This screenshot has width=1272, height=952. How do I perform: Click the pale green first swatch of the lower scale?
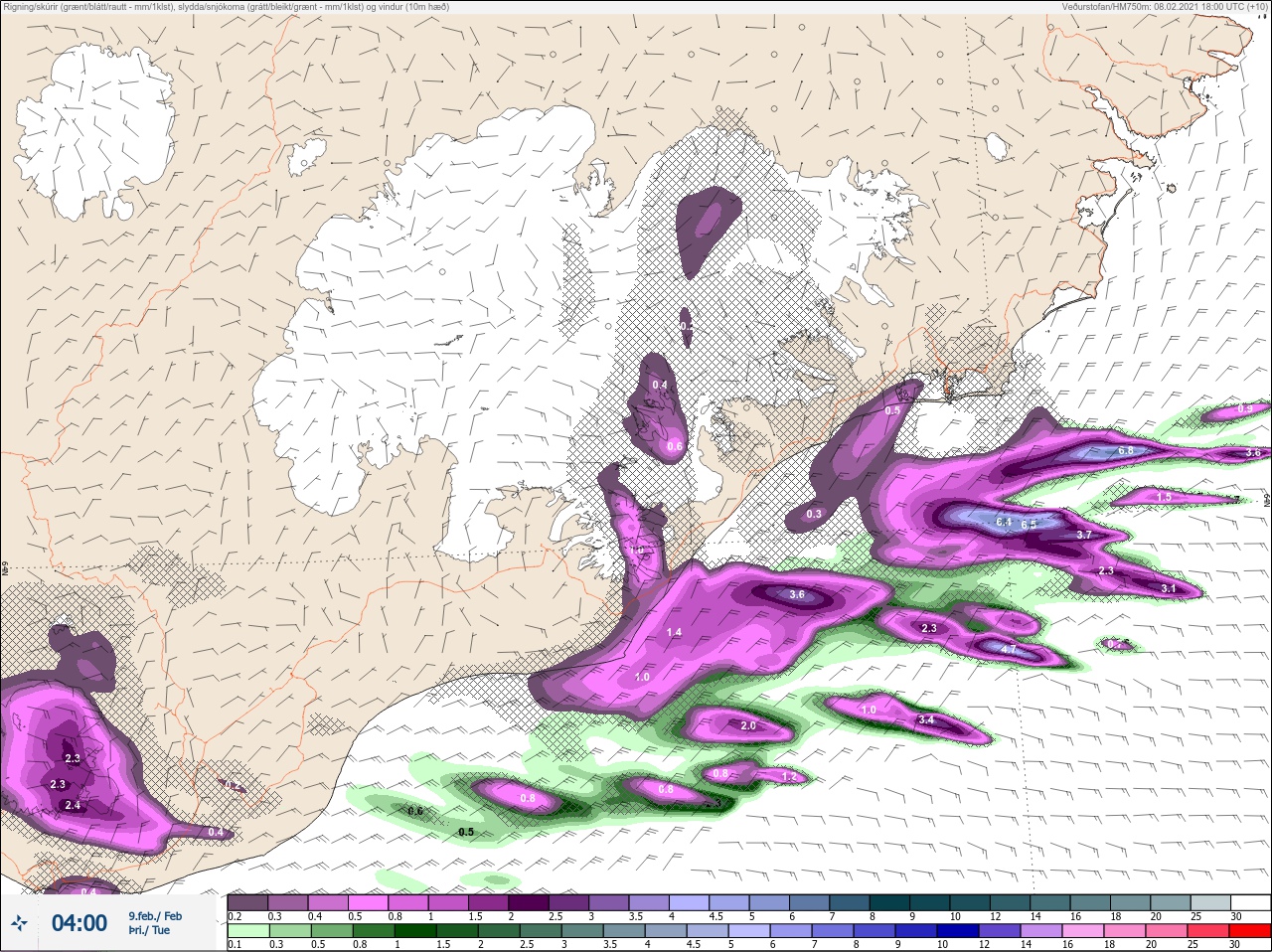(x=247, y=931)
